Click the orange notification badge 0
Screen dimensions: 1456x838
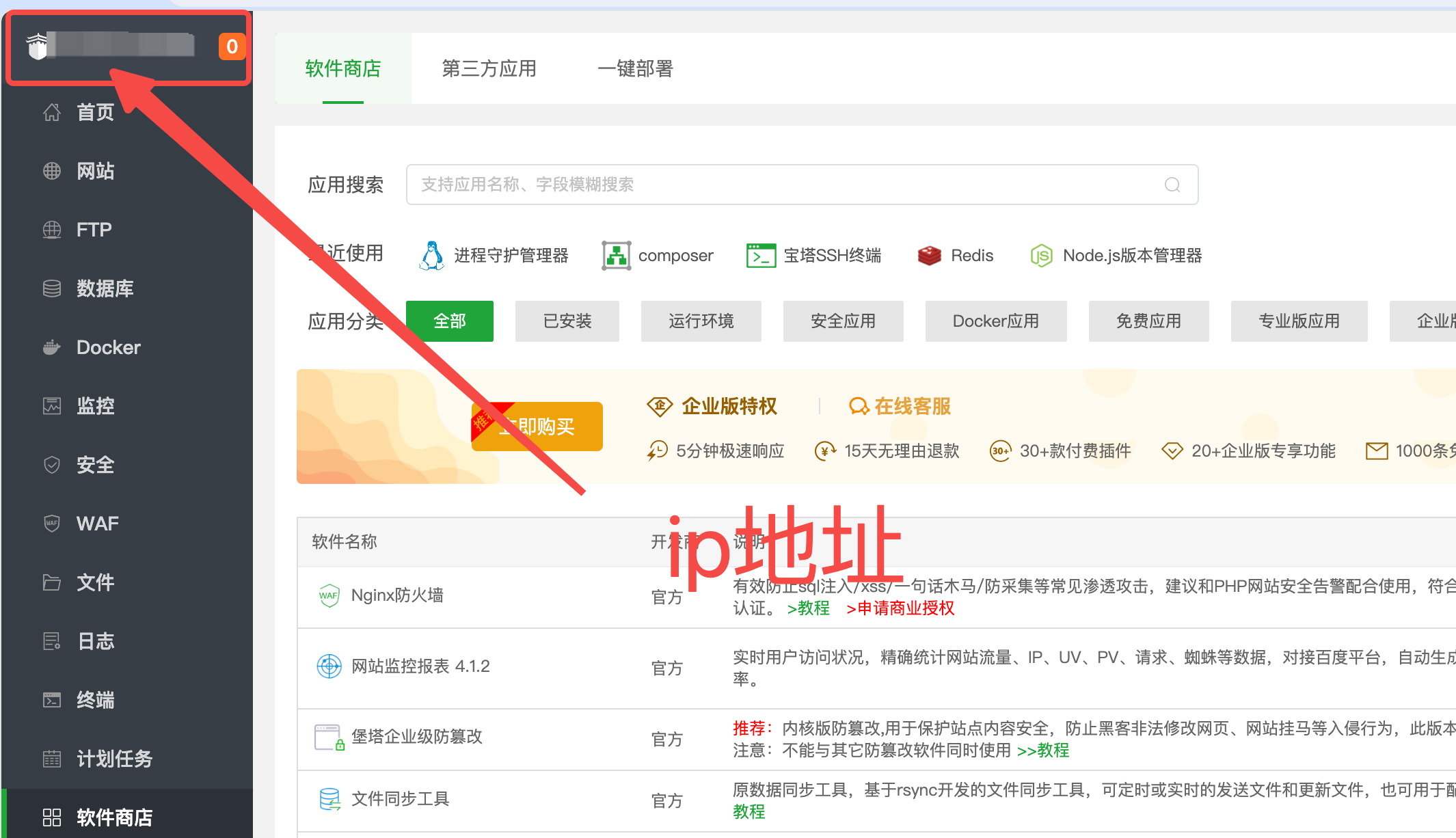[232, 46]
